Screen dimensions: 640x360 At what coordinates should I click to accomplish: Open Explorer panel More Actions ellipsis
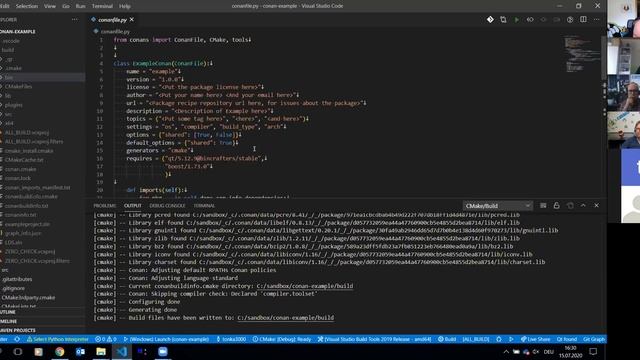click(75, 20)
